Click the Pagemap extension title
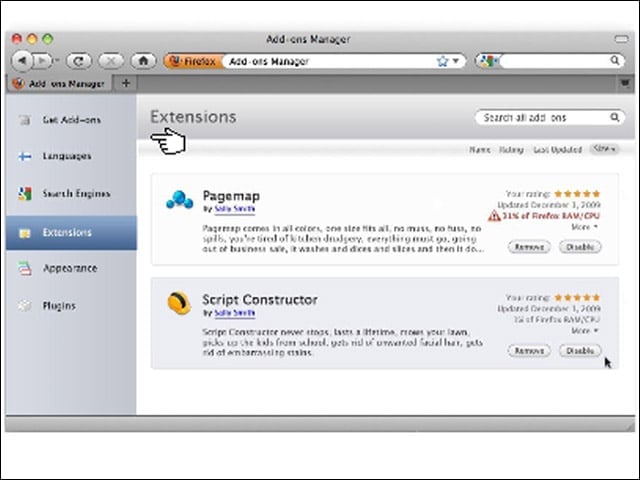640x480 pixels. 231,196
